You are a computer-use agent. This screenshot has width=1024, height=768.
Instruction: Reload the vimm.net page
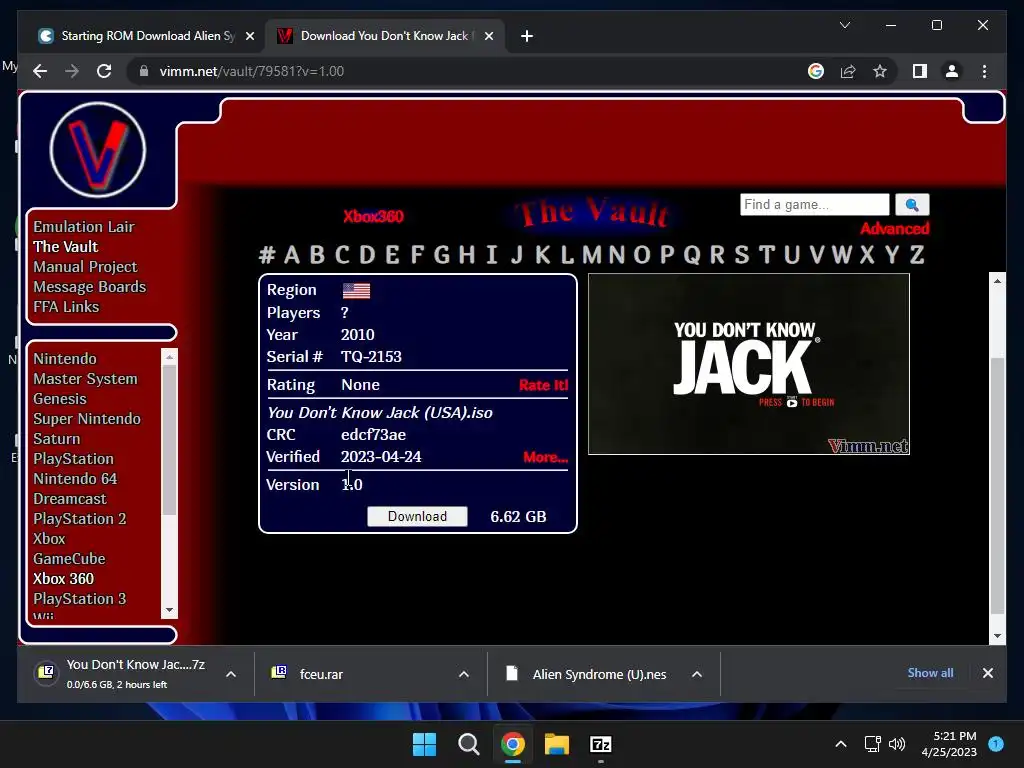104,71
